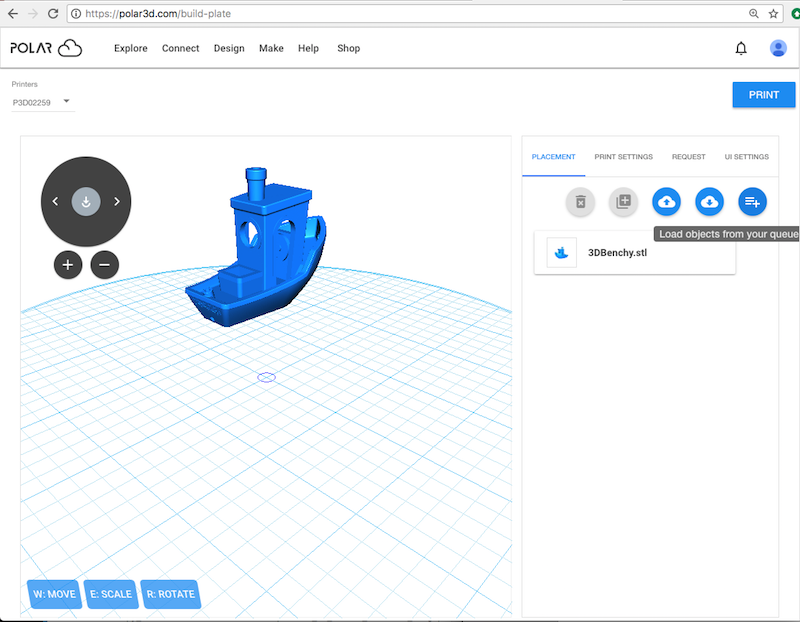
Task: Activate the R: ROTATE tool
Action: coord(170,594)
